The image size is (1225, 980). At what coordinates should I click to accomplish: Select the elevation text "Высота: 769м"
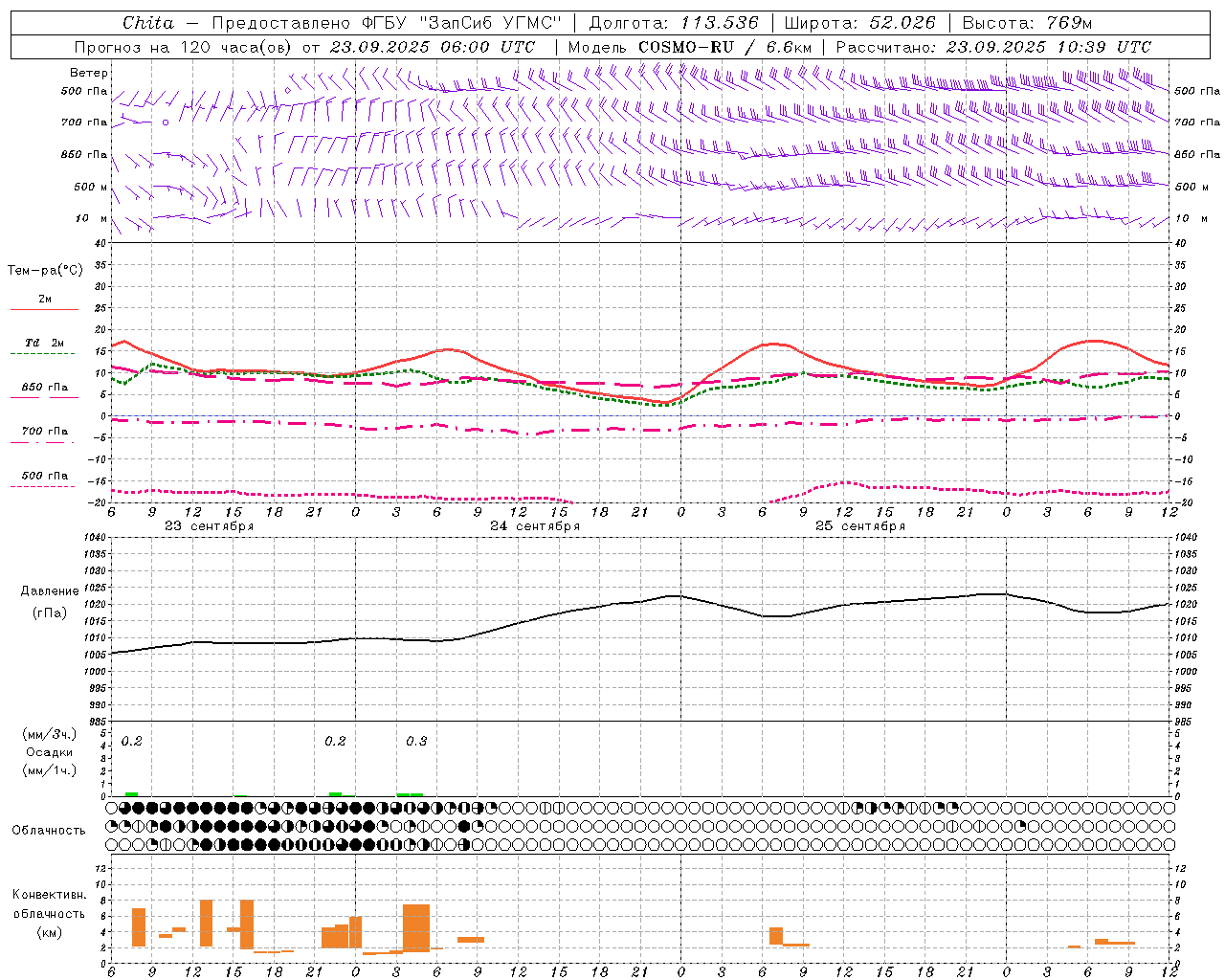[1027, 23]
